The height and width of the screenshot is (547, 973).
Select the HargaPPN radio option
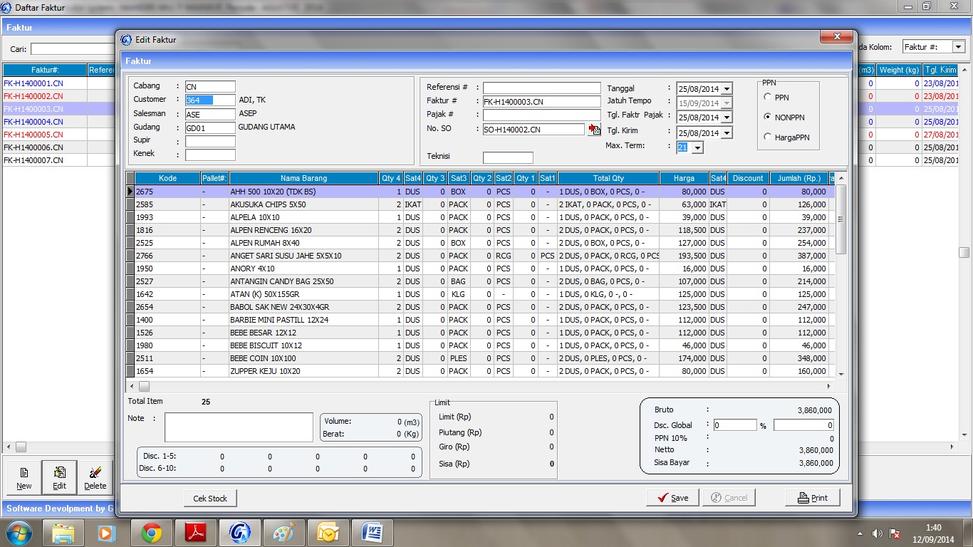coord(768,137)
